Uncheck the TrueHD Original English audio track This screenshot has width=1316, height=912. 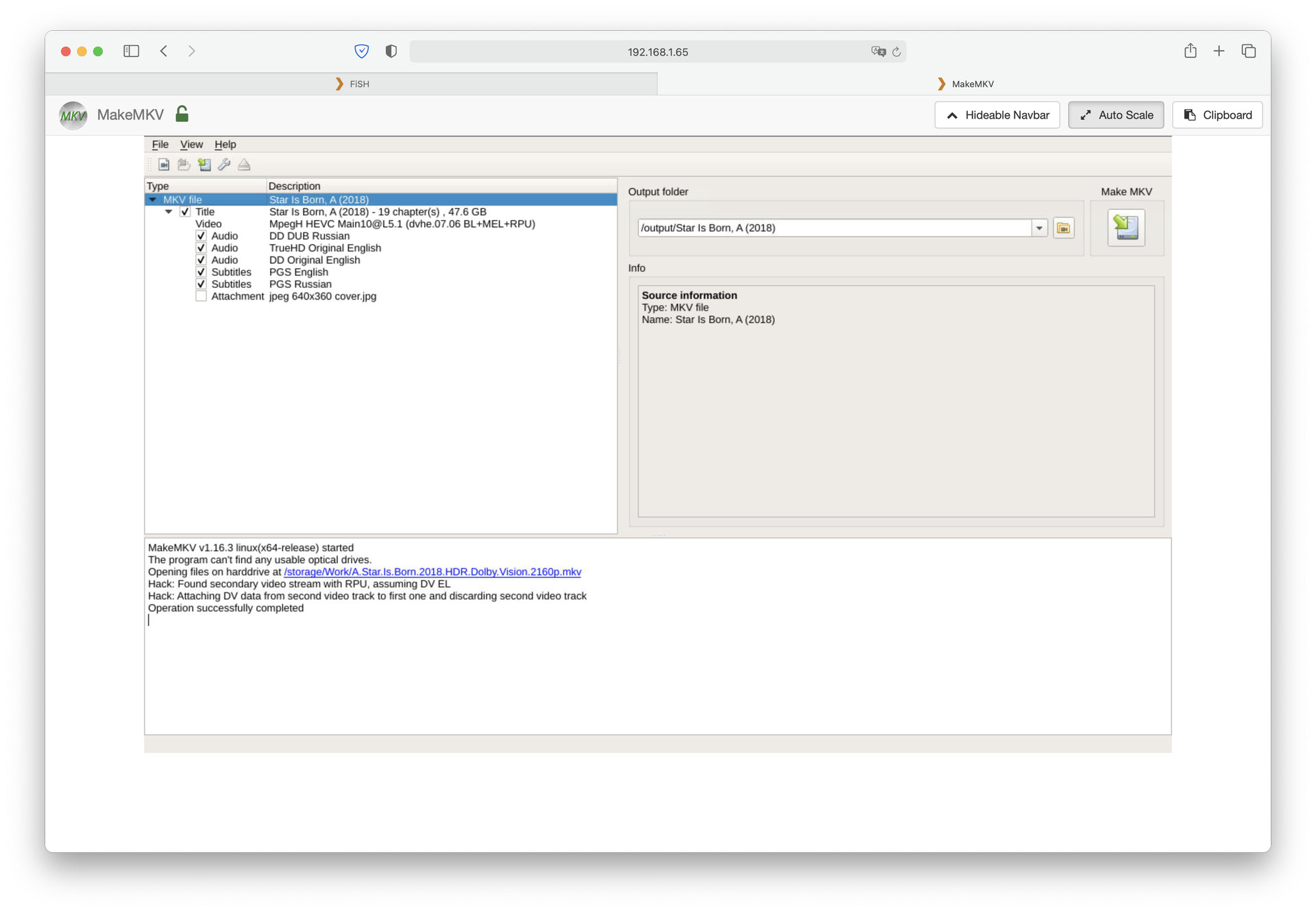201,248
